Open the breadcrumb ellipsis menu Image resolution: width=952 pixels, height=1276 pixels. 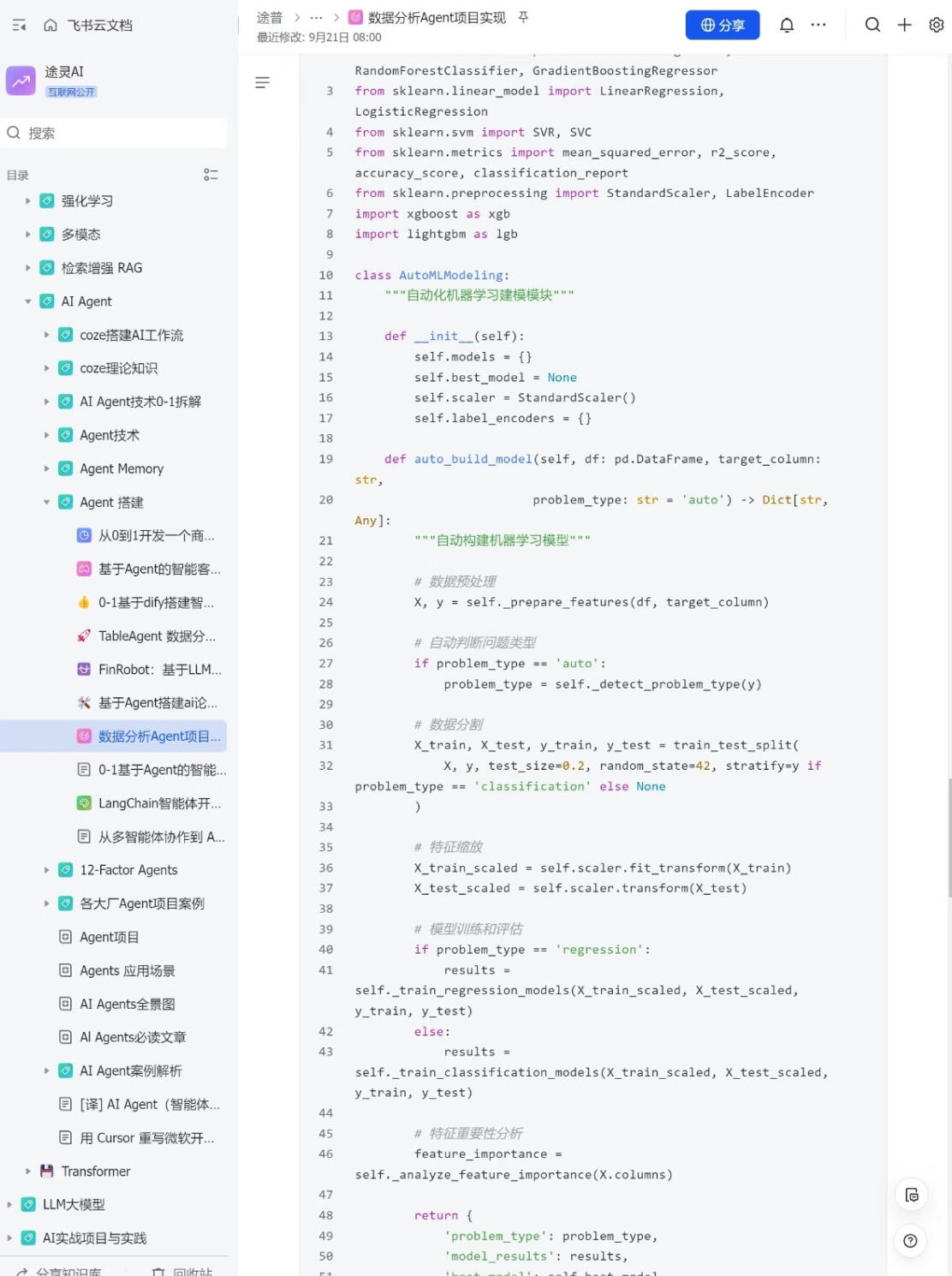point(317,17)
